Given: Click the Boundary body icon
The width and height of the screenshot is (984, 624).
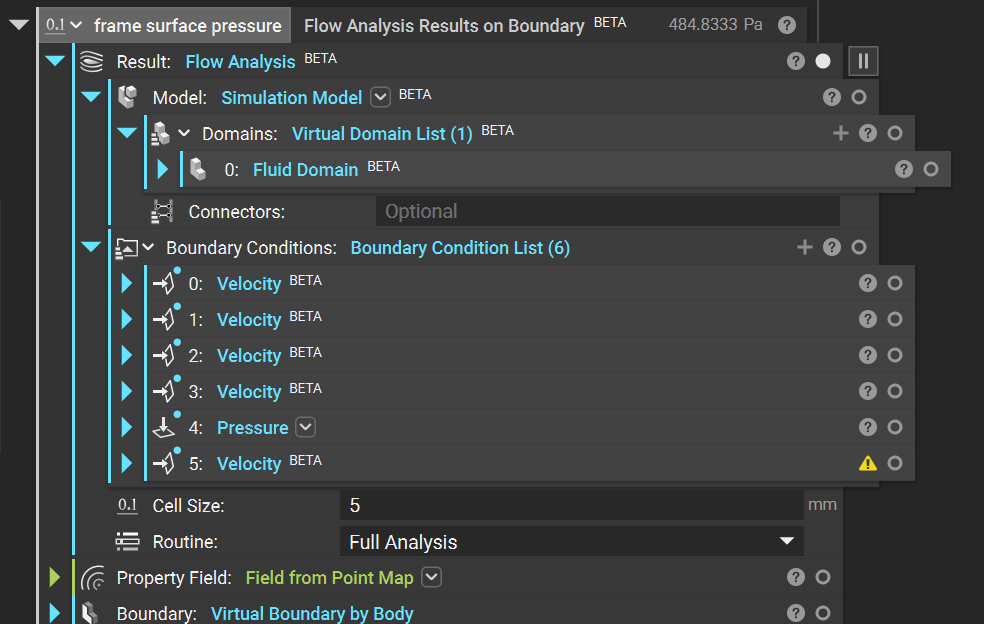Looking at the screenshot, I should coord(90,613).
